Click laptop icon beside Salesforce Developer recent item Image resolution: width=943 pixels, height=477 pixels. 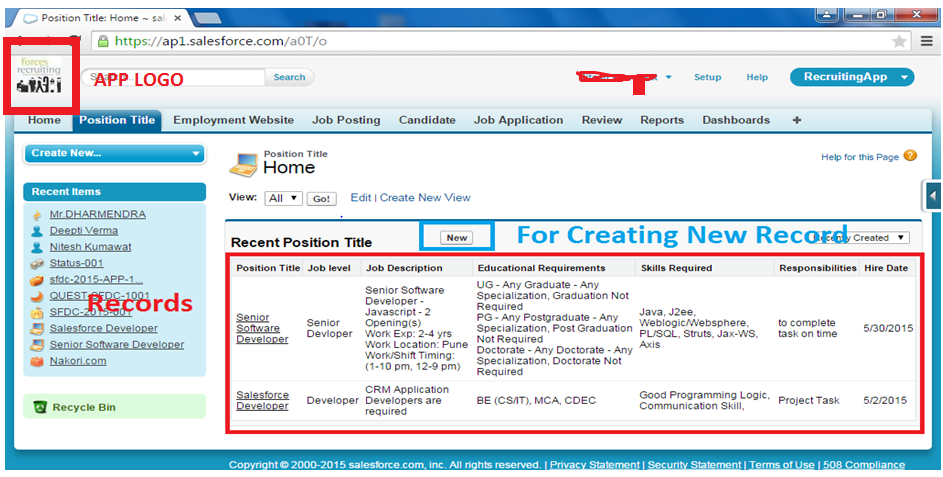[37, 328]
